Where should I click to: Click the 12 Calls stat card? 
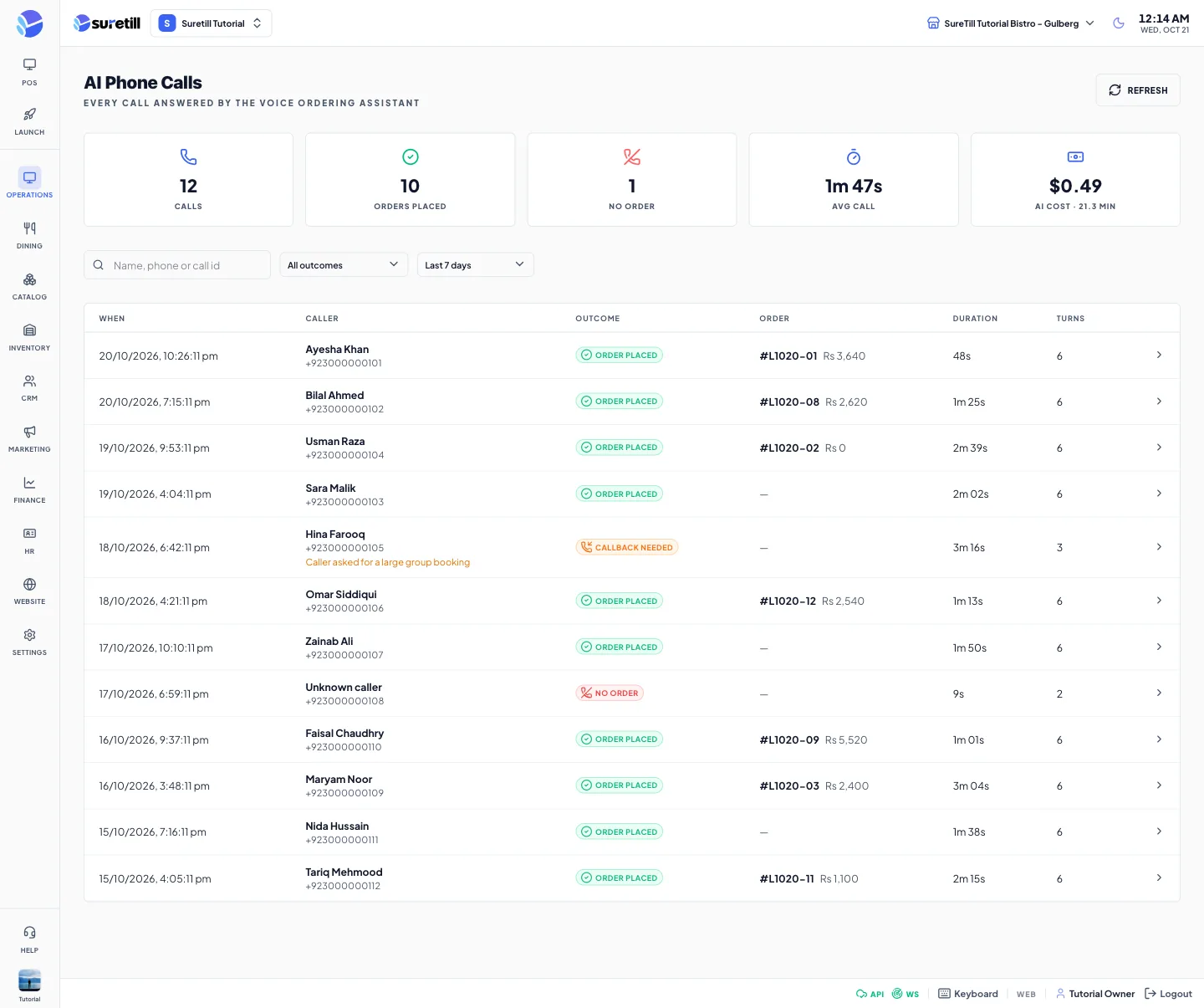[188, 180]
